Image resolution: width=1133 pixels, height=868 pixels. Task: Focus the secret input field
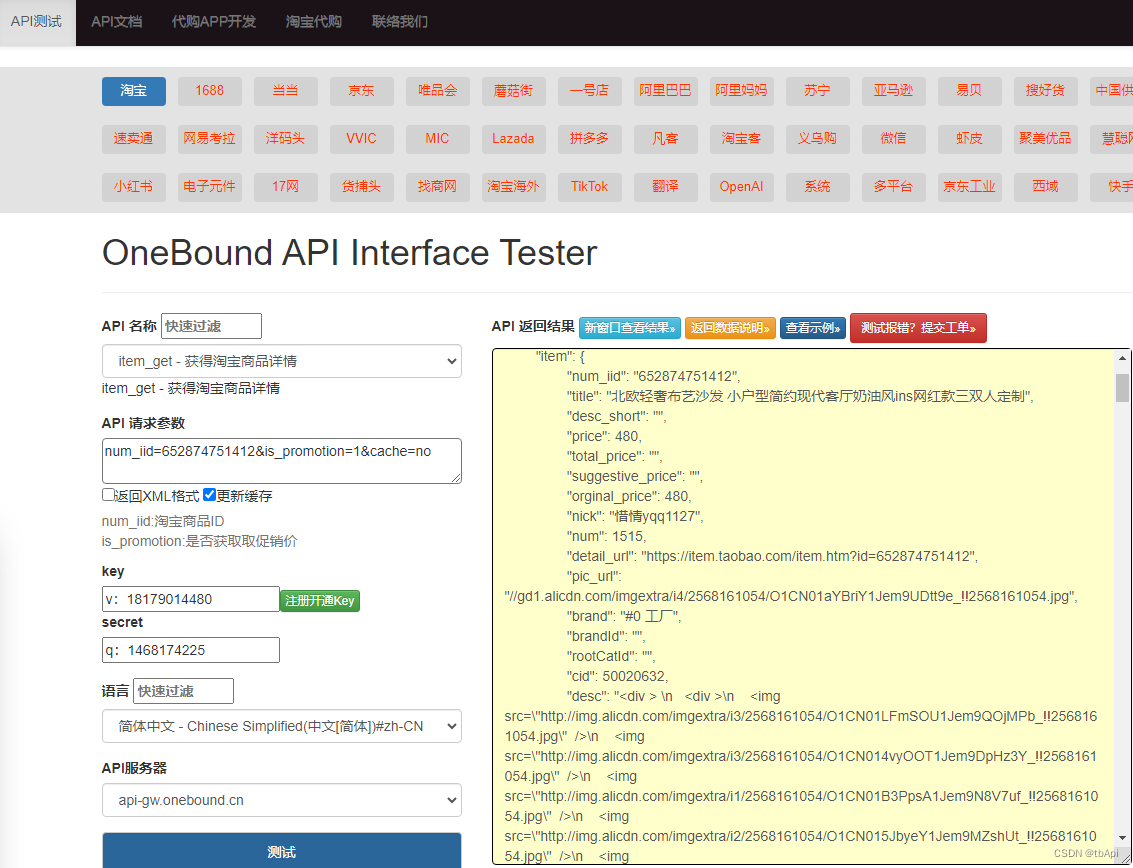(191, 650)
